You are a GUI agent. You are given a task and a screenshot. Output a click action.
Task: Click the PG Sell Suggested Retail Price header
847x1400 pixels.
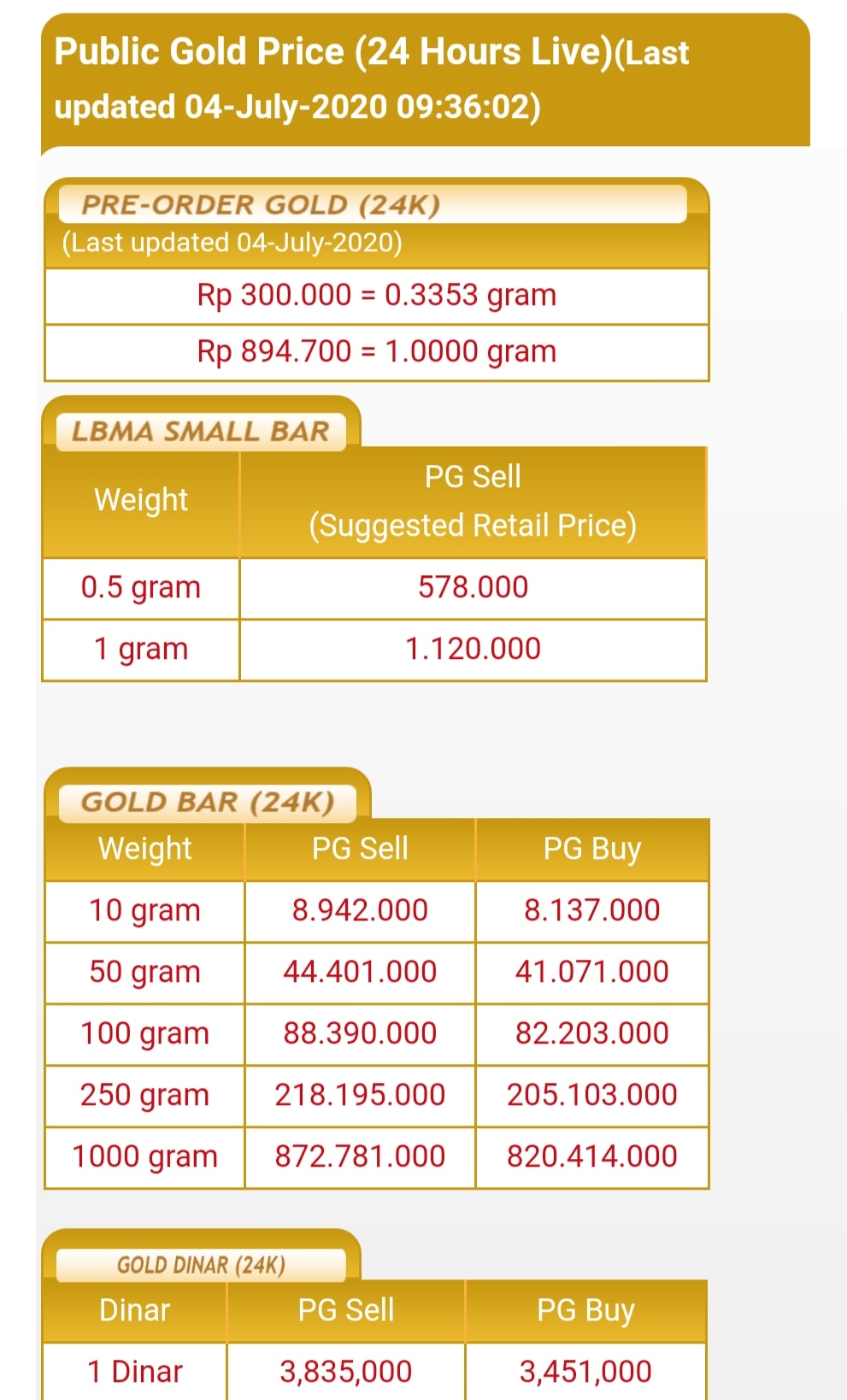point(473,502)
